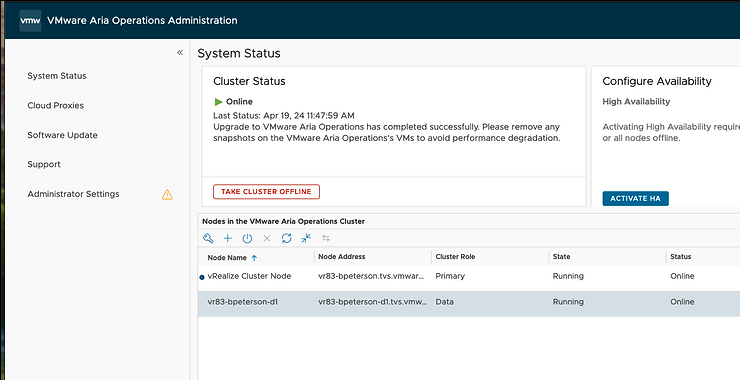Select the vRealize Cluster Node row

[x=469, y=276]
